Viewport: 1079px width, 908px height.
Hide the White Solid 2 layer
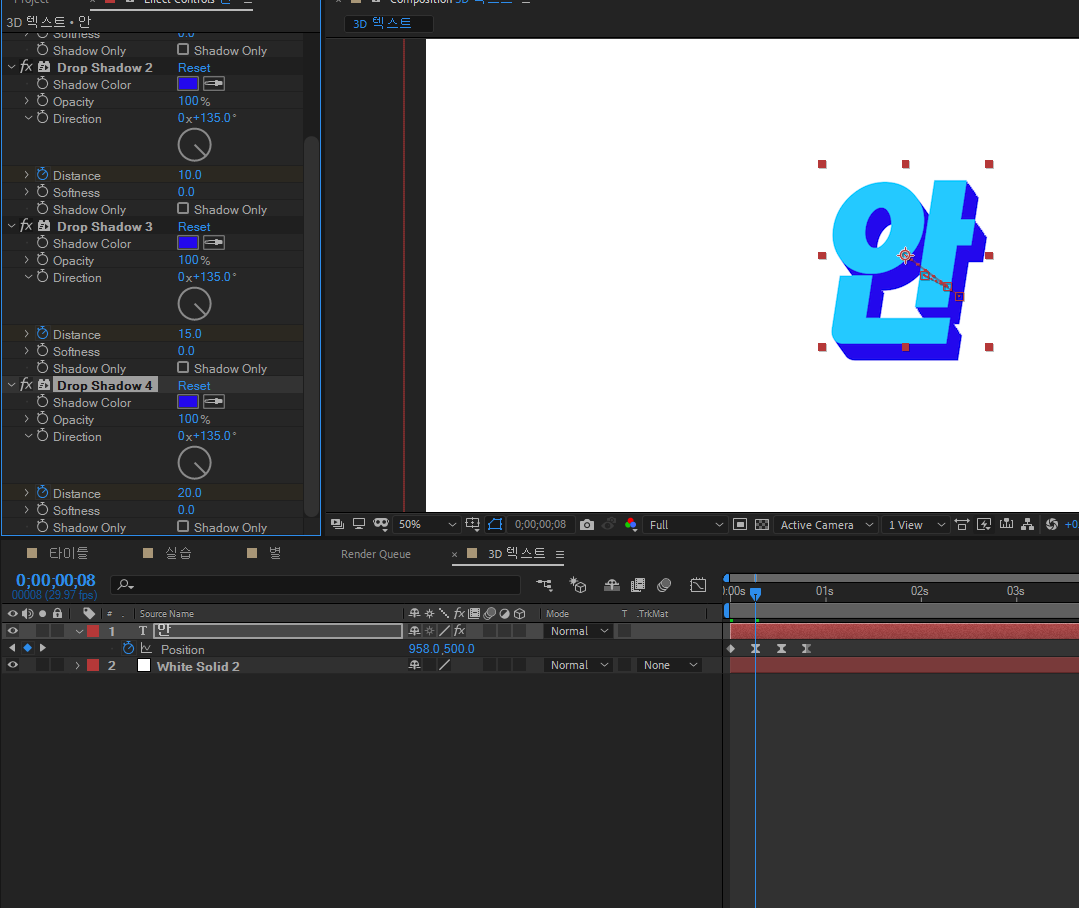point(12,665)
